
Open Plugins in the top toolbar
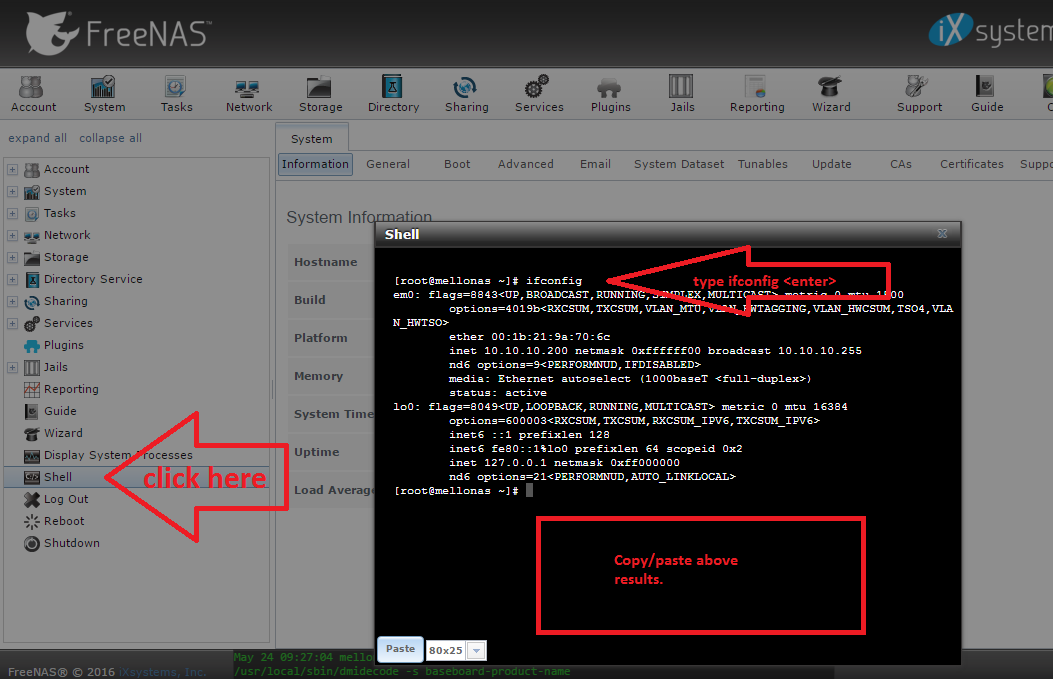point(610,94)
